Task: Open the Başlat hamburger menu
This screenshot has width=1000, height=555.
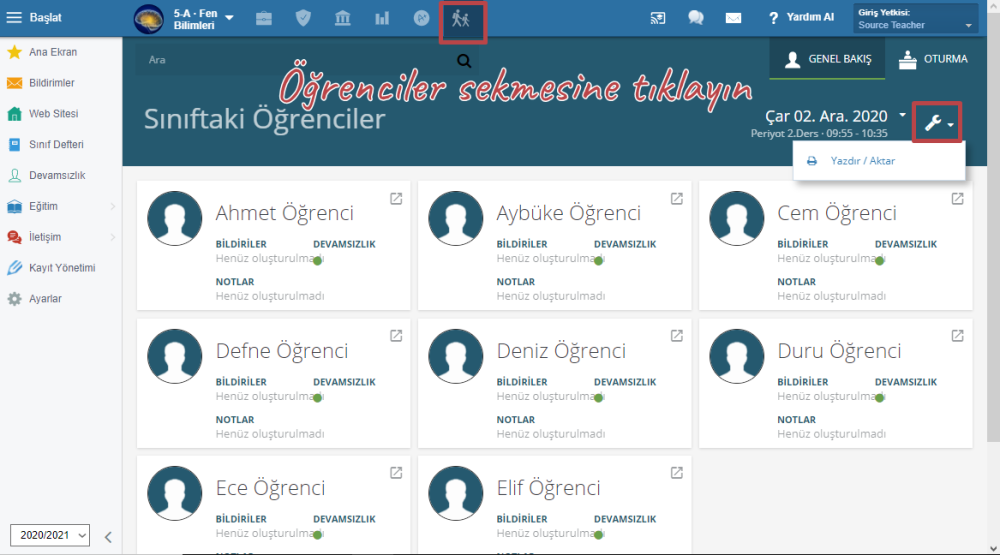Action: tap(14, 17)
